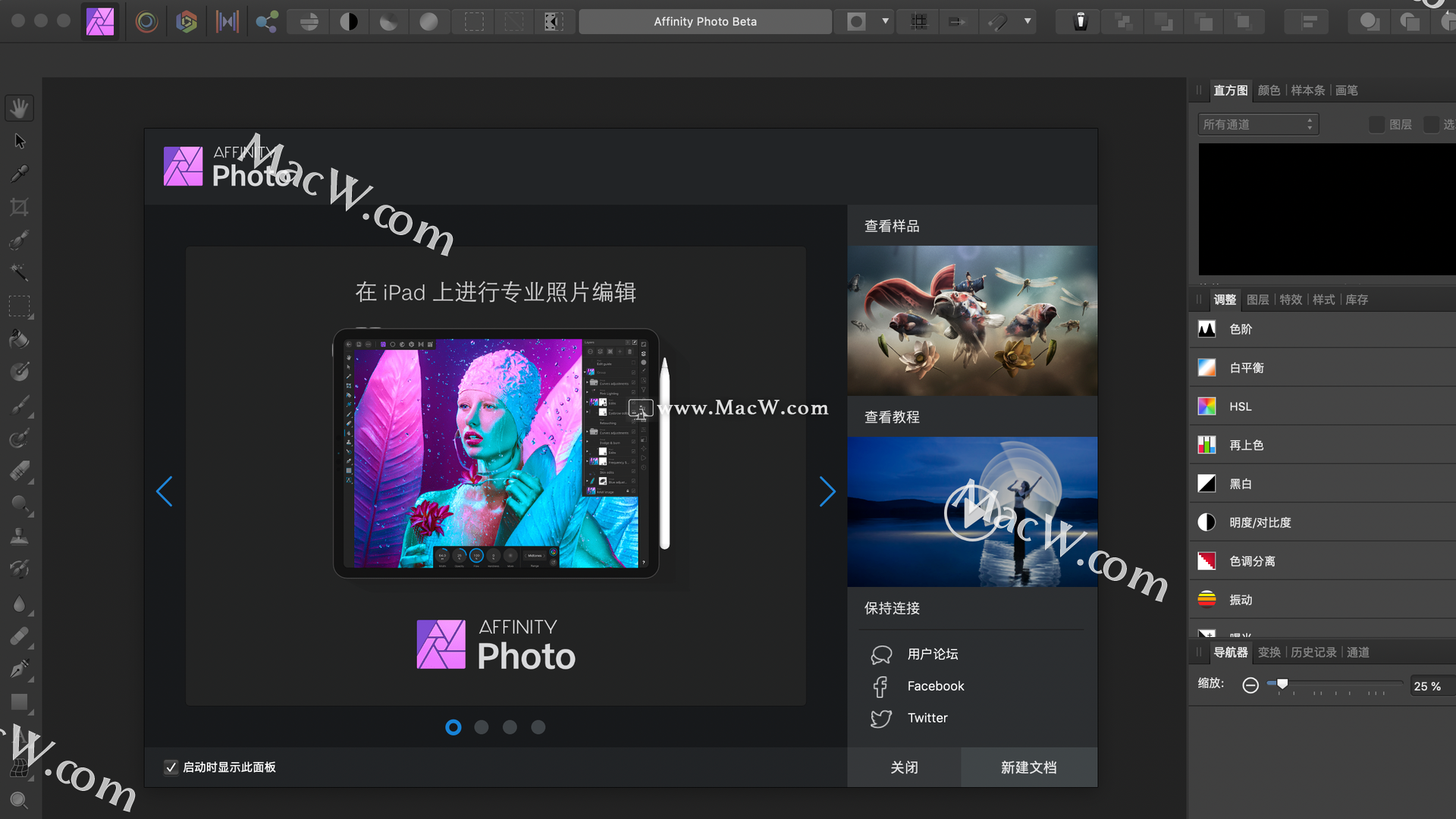Open snapping options dropdown arrow
The height and width of the screenshot is (819, 1456).
click(1028, 21)
